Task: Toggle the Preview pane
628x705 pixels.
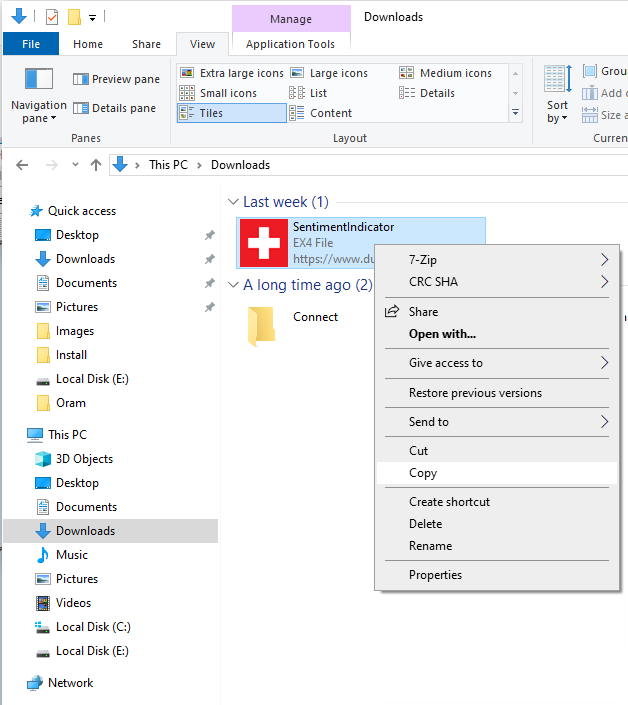Action: click(116, 79)
